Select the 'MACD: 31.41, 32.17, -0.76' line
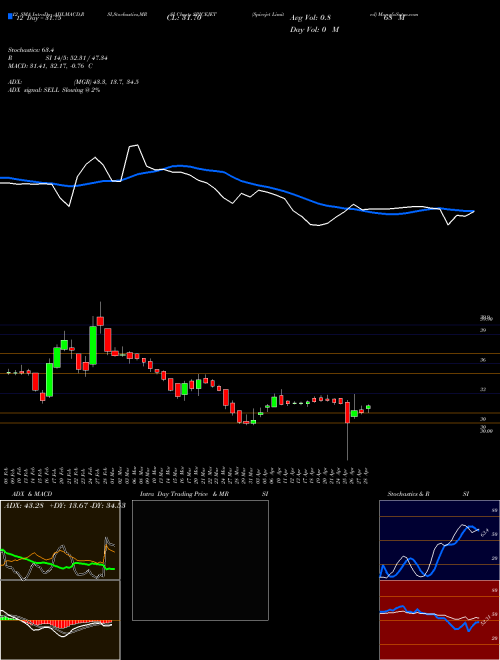 [46, 66]
